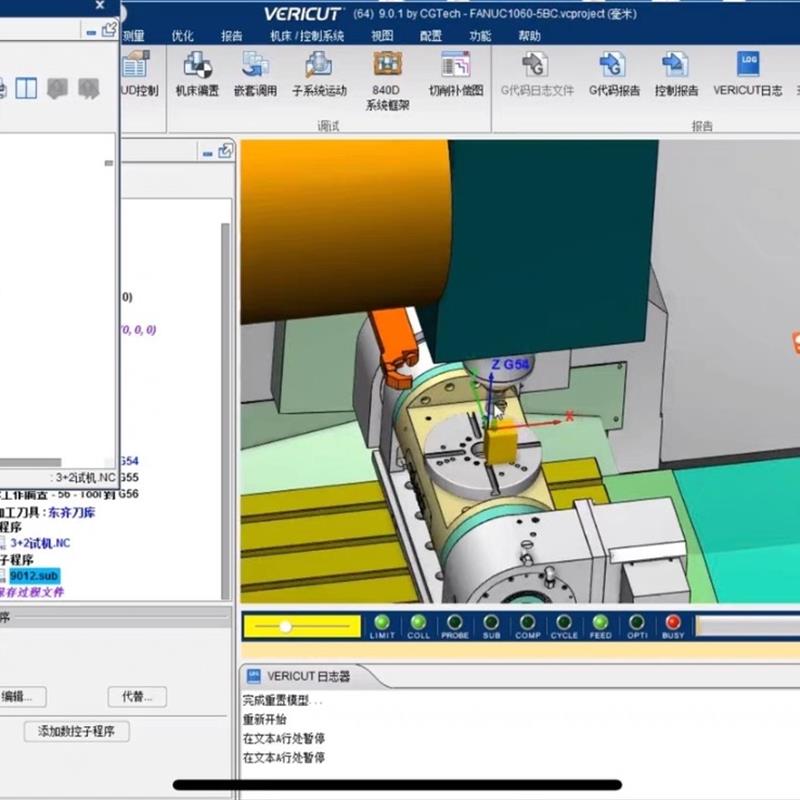Image resolution: width=800 pixels, height=800 pixels.
Task: Open the 报告 menu
Action: (x=232, y=36)
